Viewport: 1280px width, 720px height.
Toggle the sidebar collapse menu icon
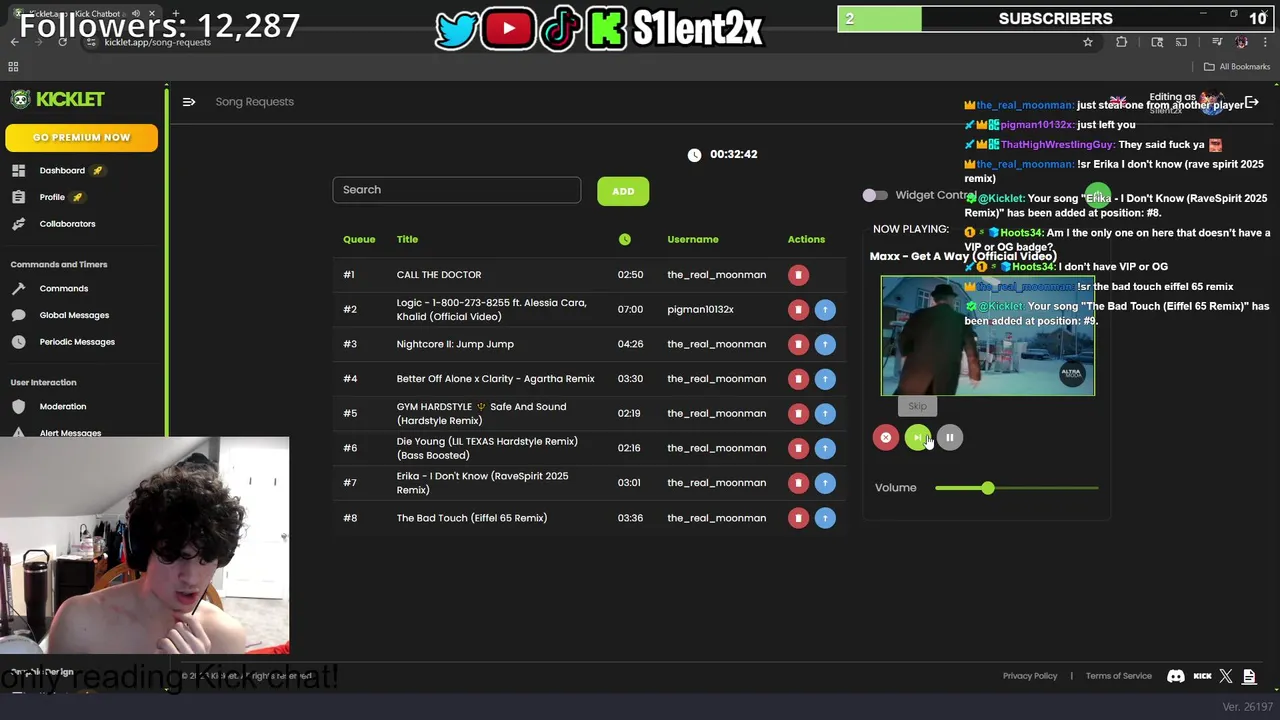[x=189, y=102]
